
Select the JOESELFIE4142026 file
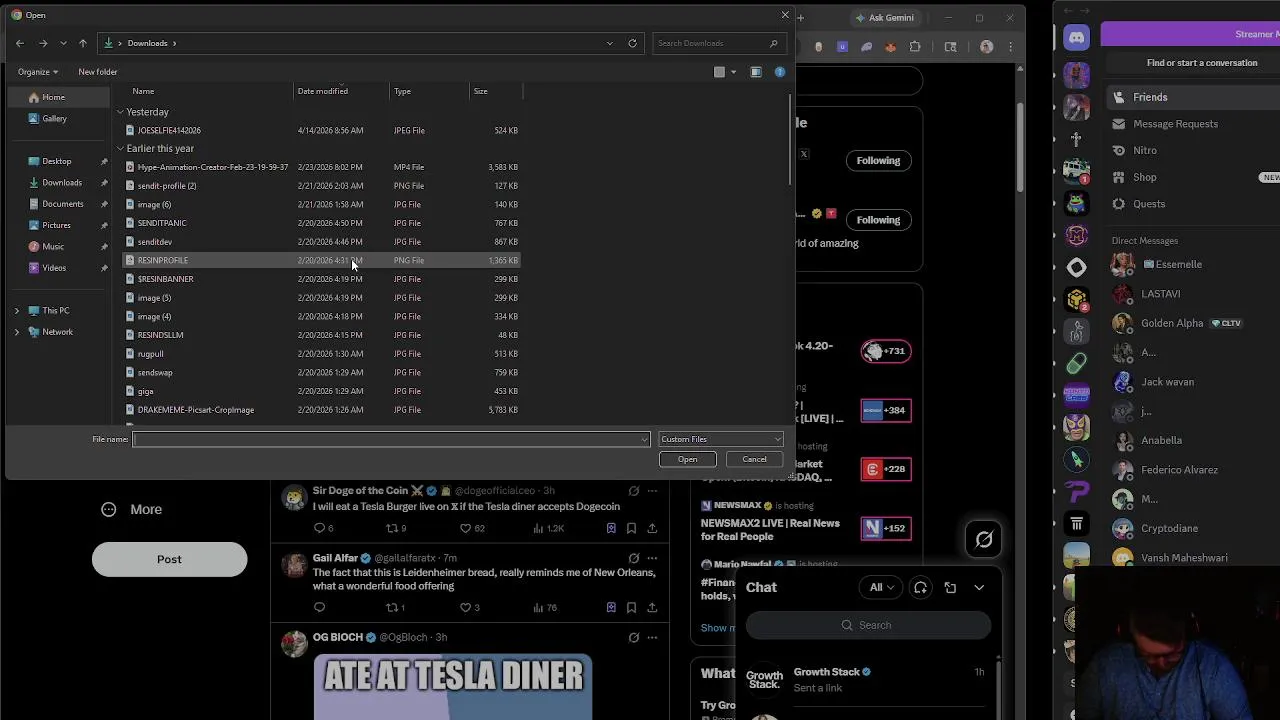(321, 130)
